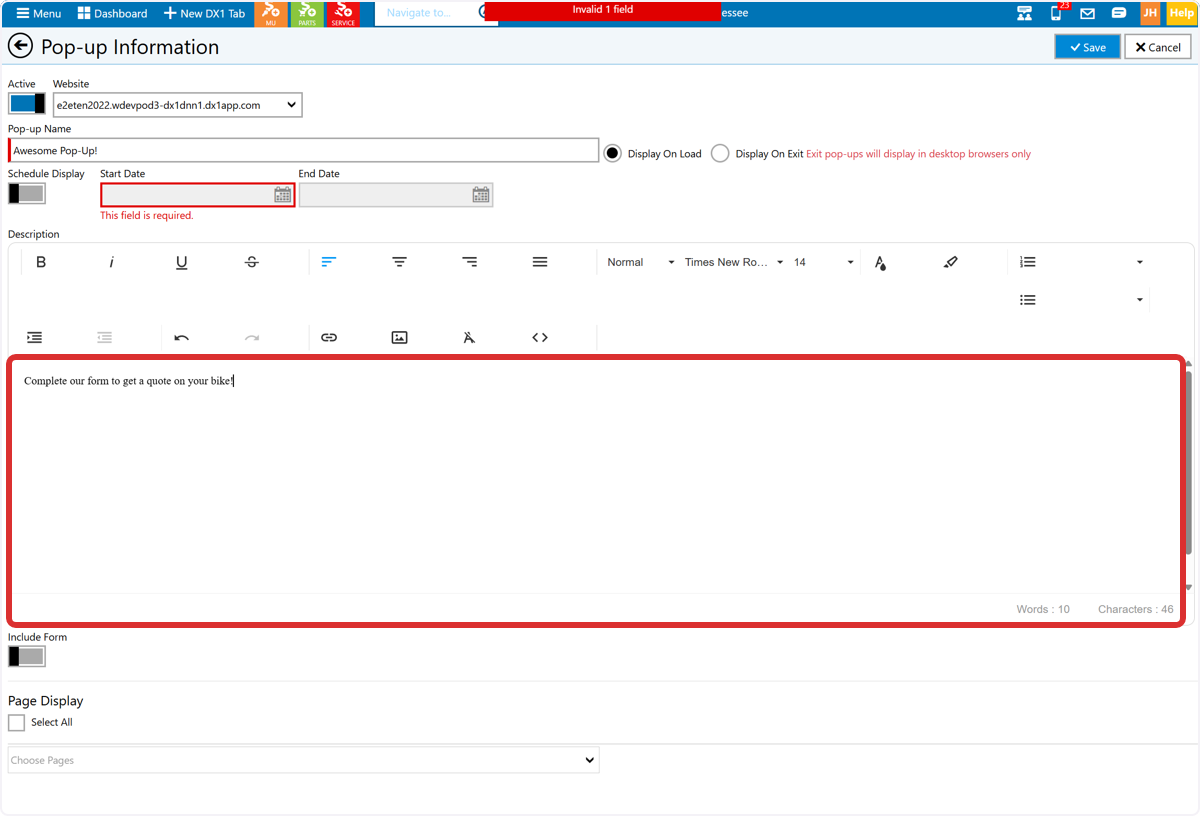Open the MU orange module icon
This screenshot has width=1200, height=816.
271,13
